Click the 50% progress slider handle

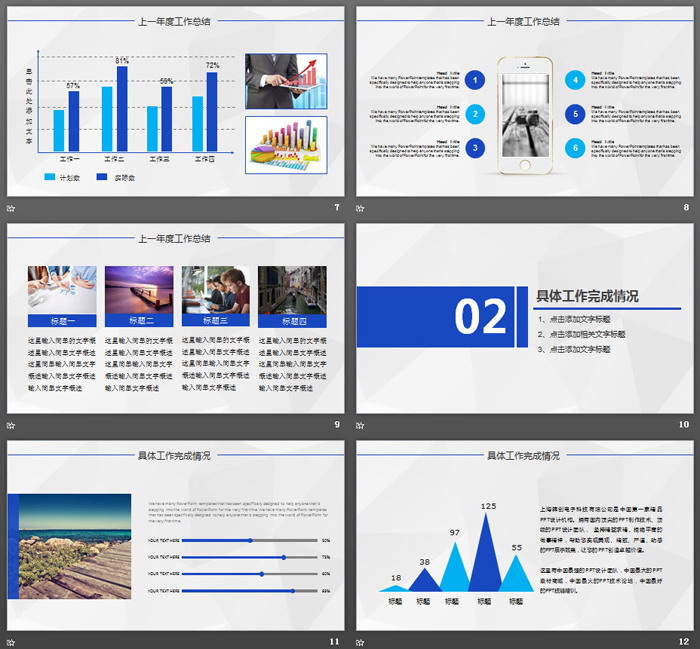click(250, 541)
